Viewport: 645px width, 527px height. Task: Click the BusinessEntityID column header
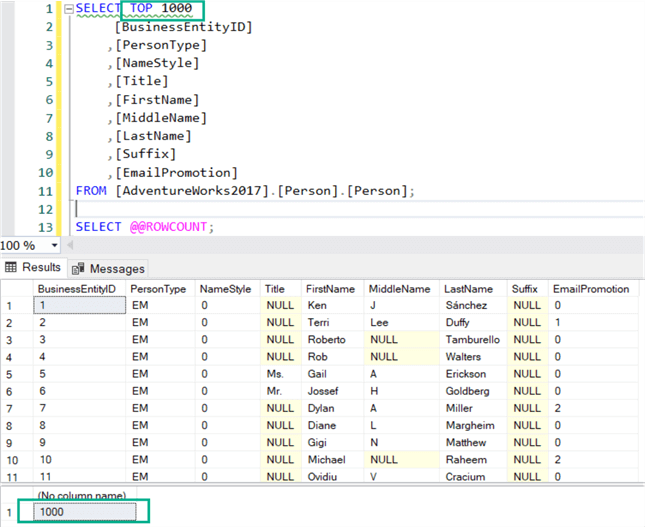(x=79, y=289)
